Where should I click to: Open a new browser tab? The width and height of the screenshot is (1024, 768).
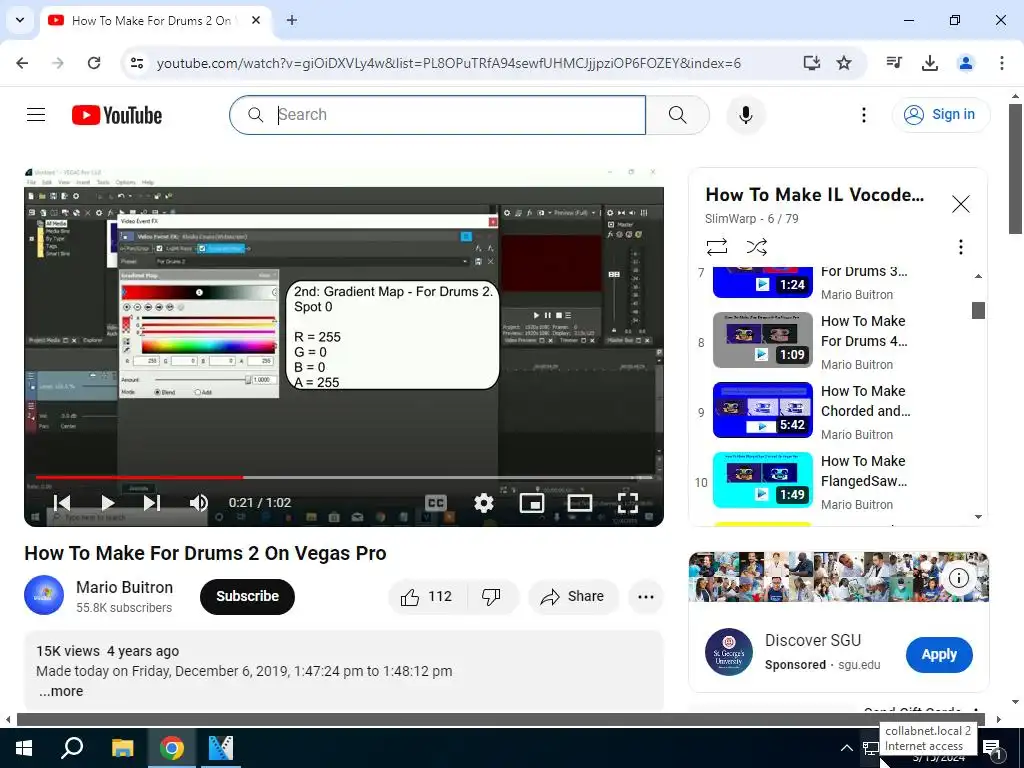(x=292, y=20)
